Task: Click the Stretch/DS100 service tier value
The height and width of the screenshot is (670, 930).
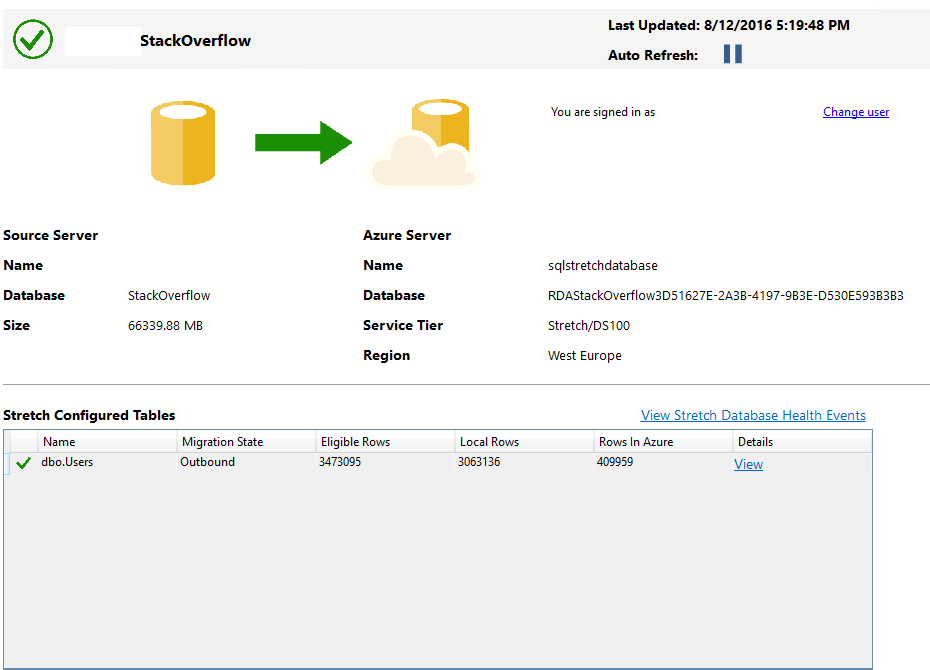Action: (x=589, y=326)
